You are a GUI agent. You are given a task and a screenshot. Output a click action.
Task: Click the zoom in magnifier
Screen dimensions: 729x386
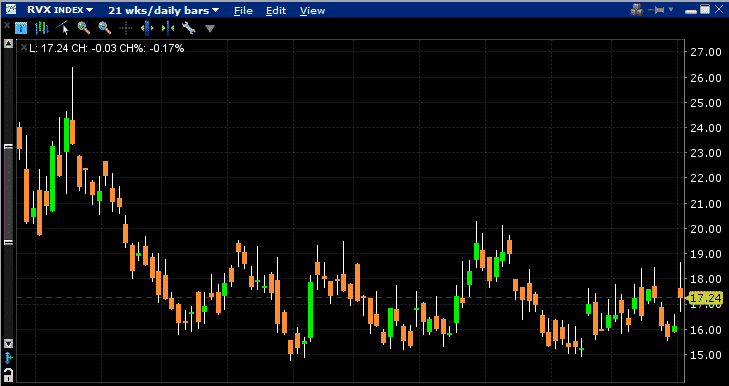pyautogui.click(x=84, y=28)
